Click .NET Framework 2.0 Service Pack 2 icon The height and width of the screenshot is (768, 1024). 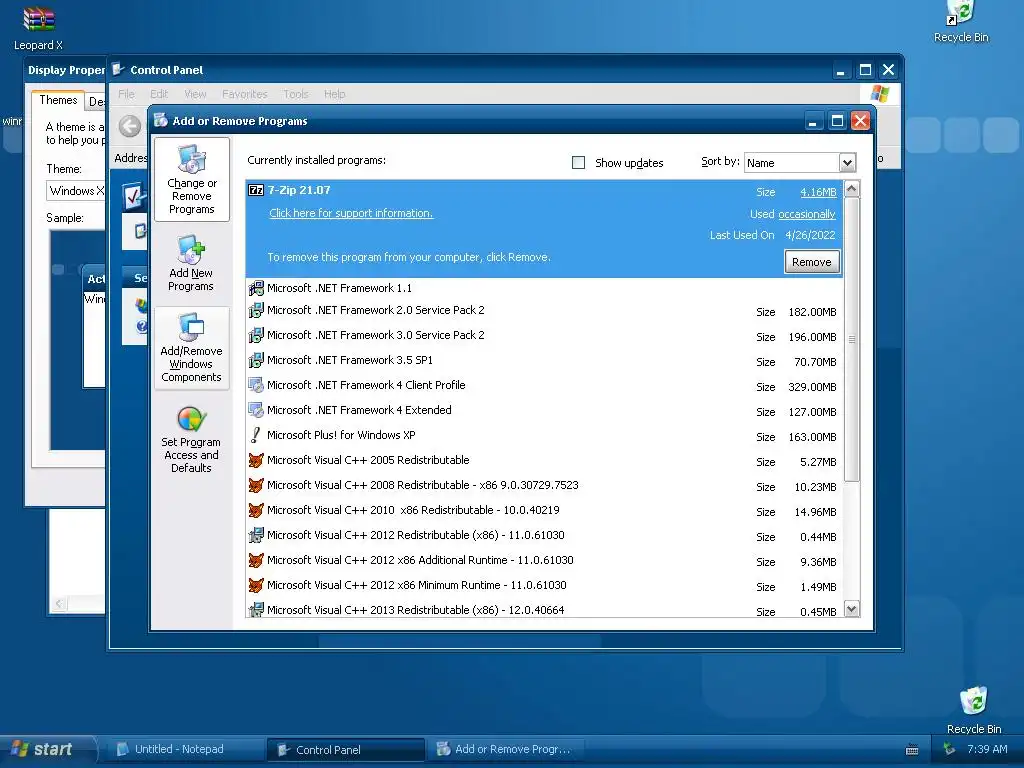point(256,310)
